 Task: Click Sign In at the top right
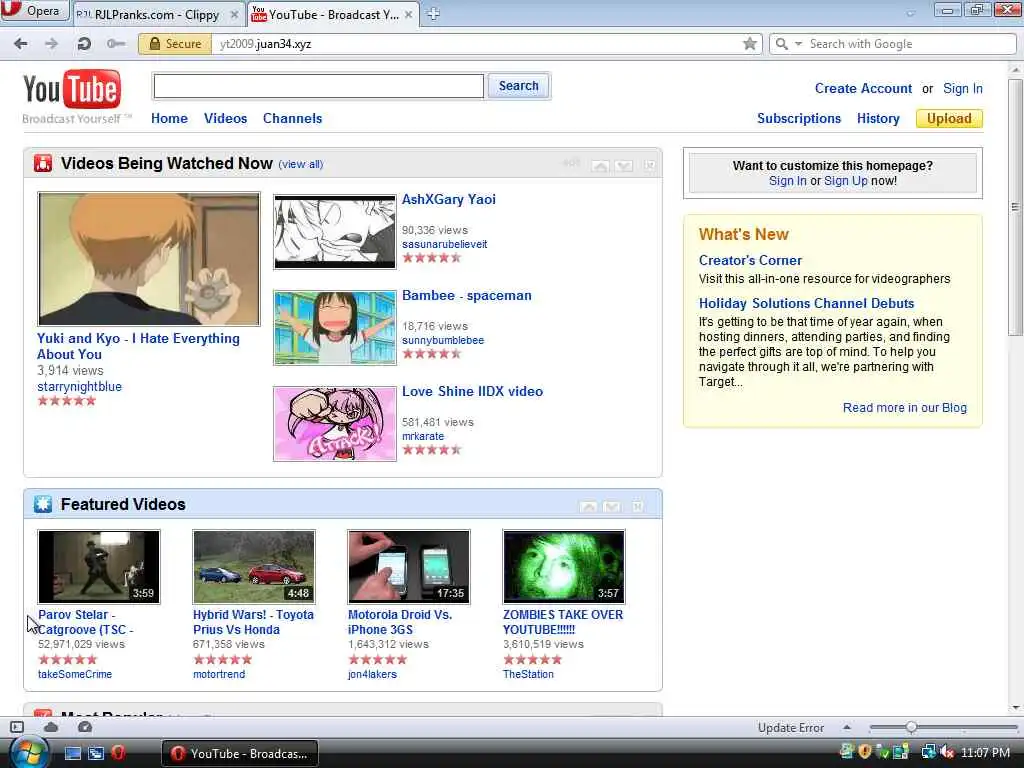963,88
